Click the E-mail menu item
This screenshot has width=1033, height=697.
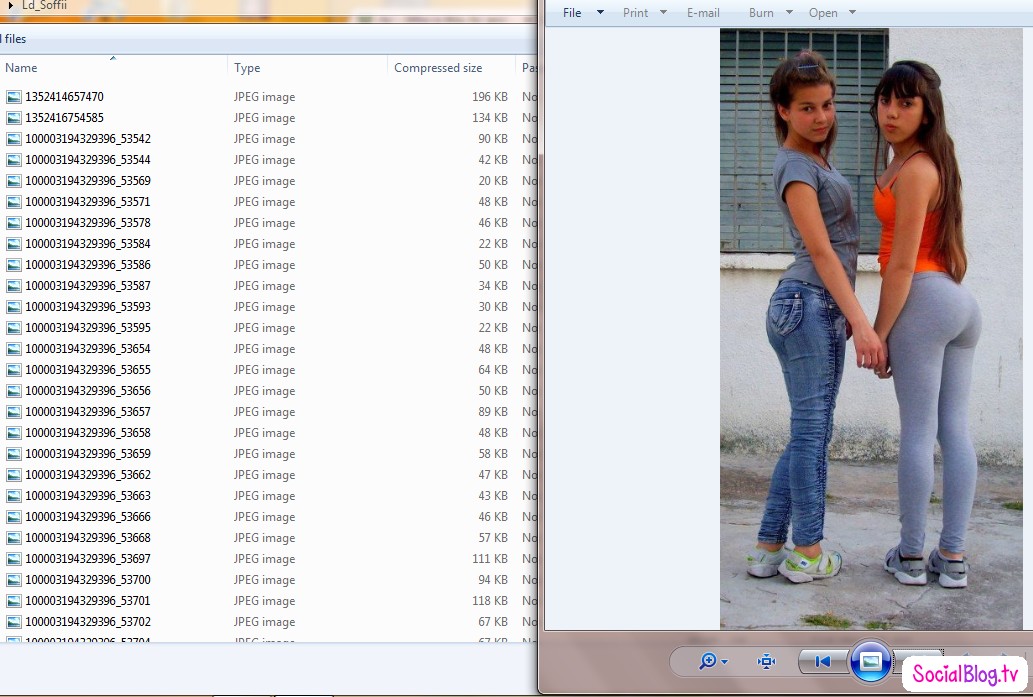coord(703,13)
